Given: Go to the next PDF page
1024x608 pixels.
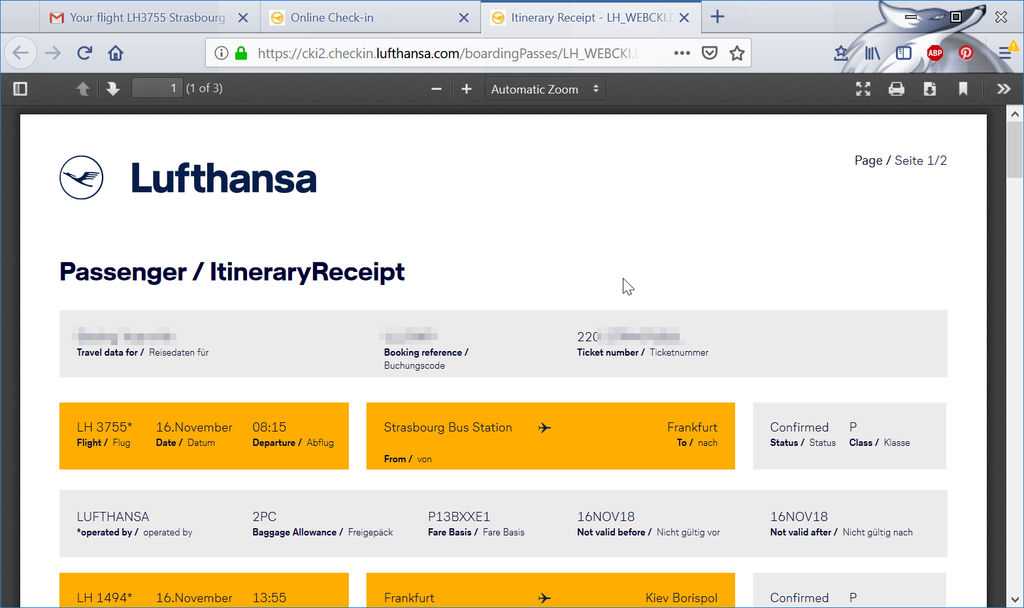Looking at the screenshot, I should (113, 89).
